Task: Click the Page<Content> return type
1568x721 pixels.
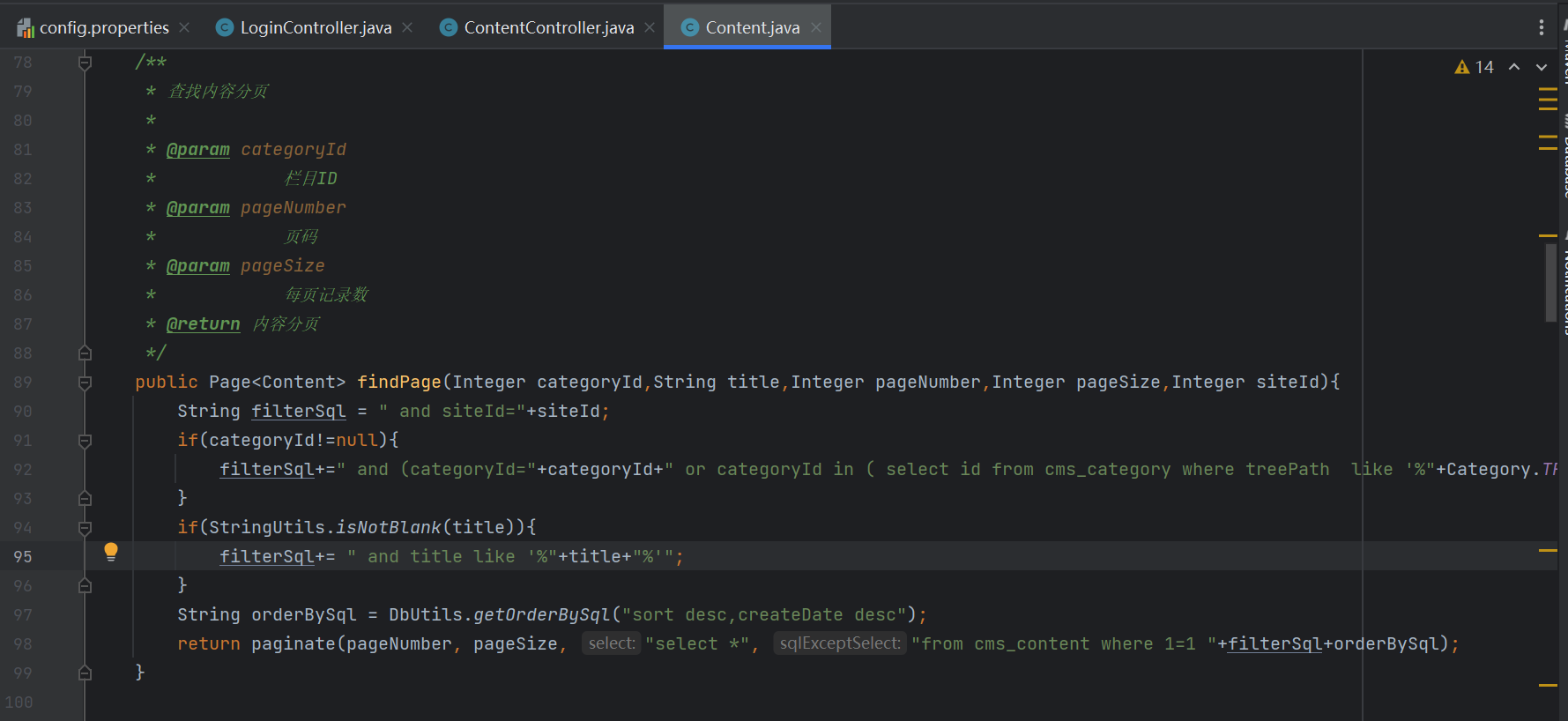Action: 277,382
